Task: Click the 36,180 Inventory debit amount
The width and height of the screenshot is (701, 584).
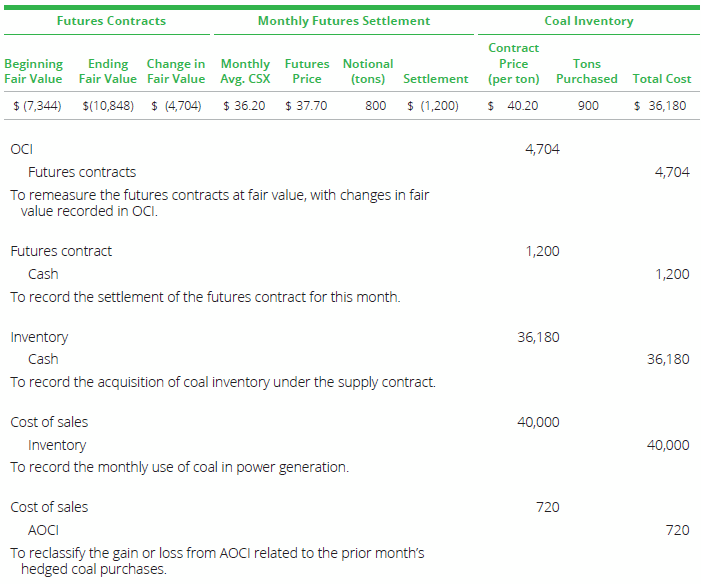Action: (x=538, y=337)
